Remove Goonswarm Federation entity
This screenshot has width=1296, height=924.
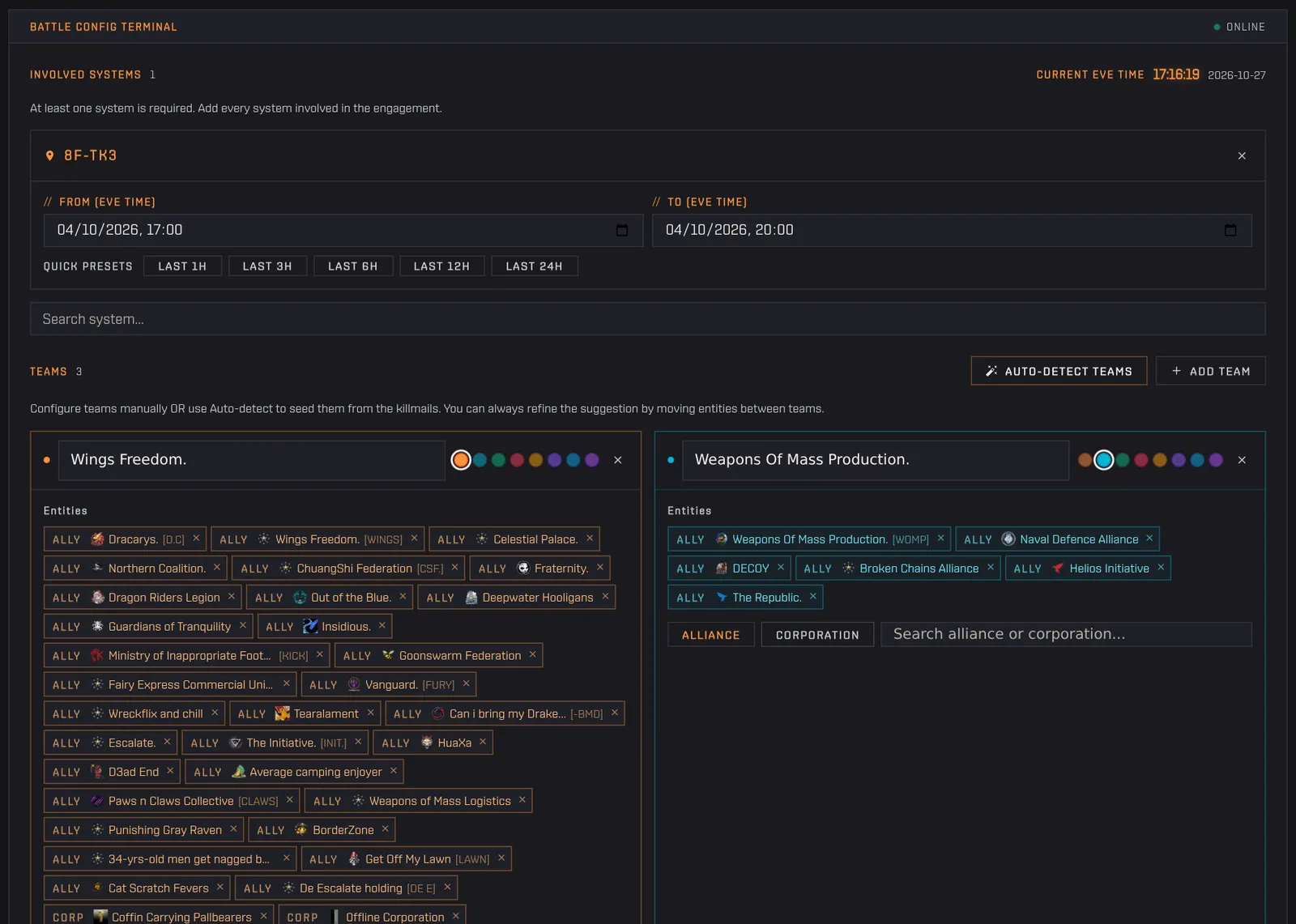533,654
